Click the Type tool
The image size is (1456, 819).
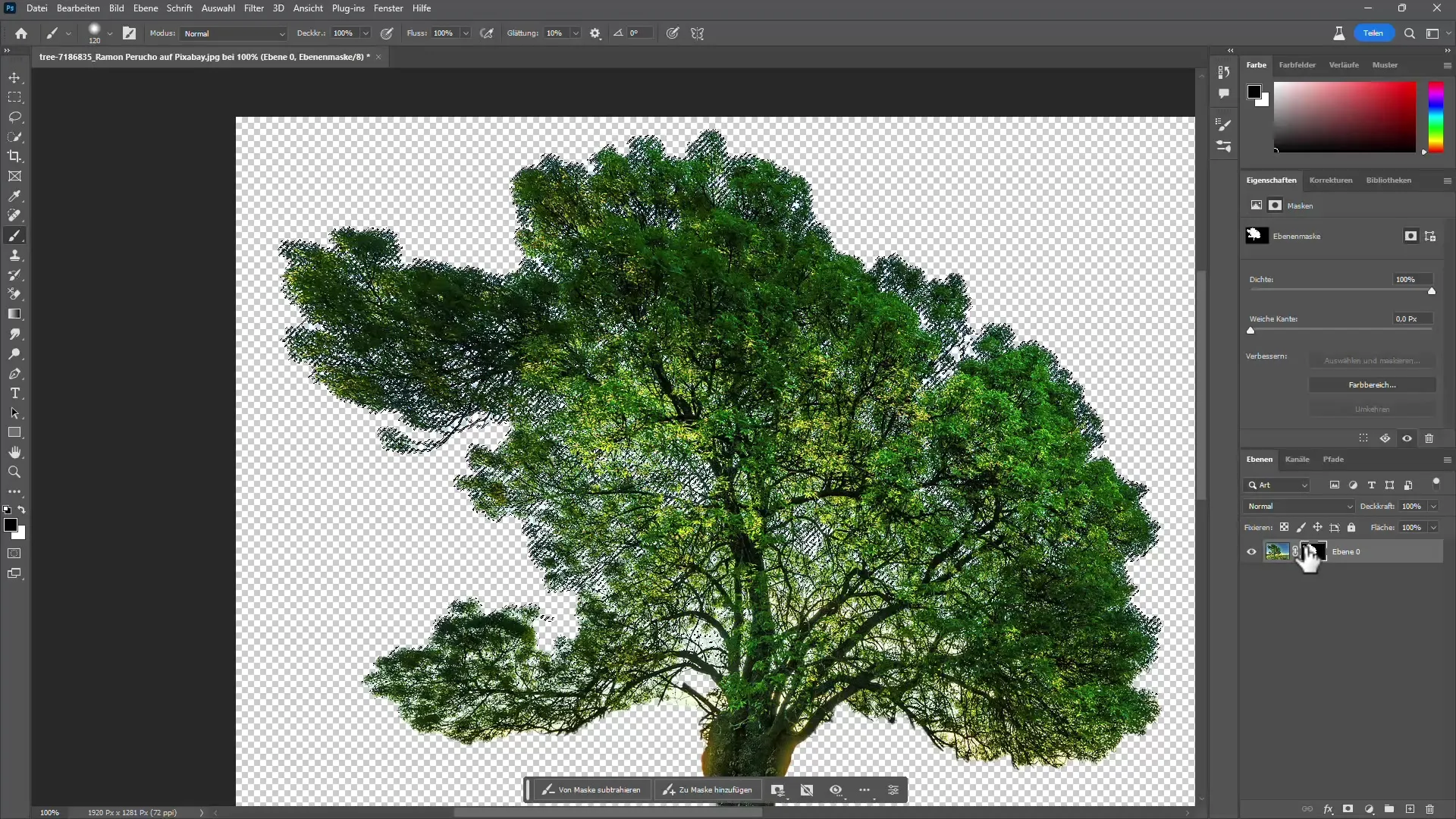pyautogui.click(x=15, y=393)
